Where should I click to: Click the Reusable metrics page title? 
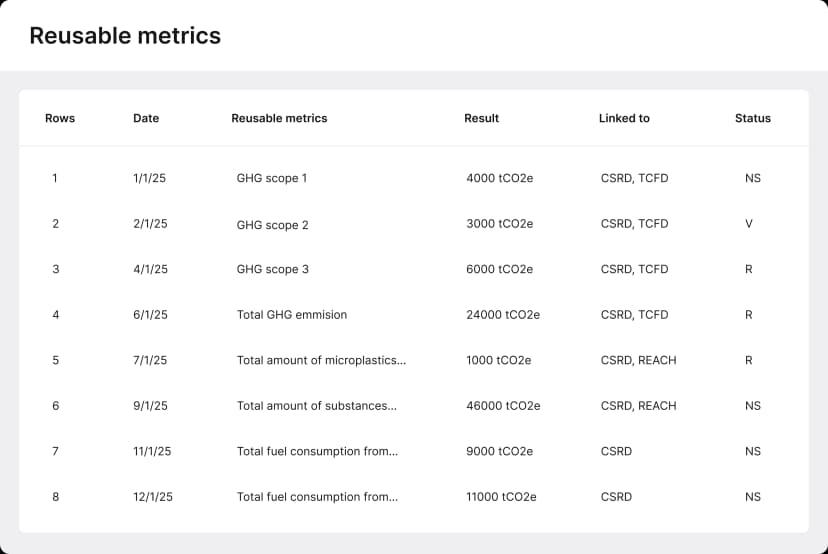pos(125,36)
